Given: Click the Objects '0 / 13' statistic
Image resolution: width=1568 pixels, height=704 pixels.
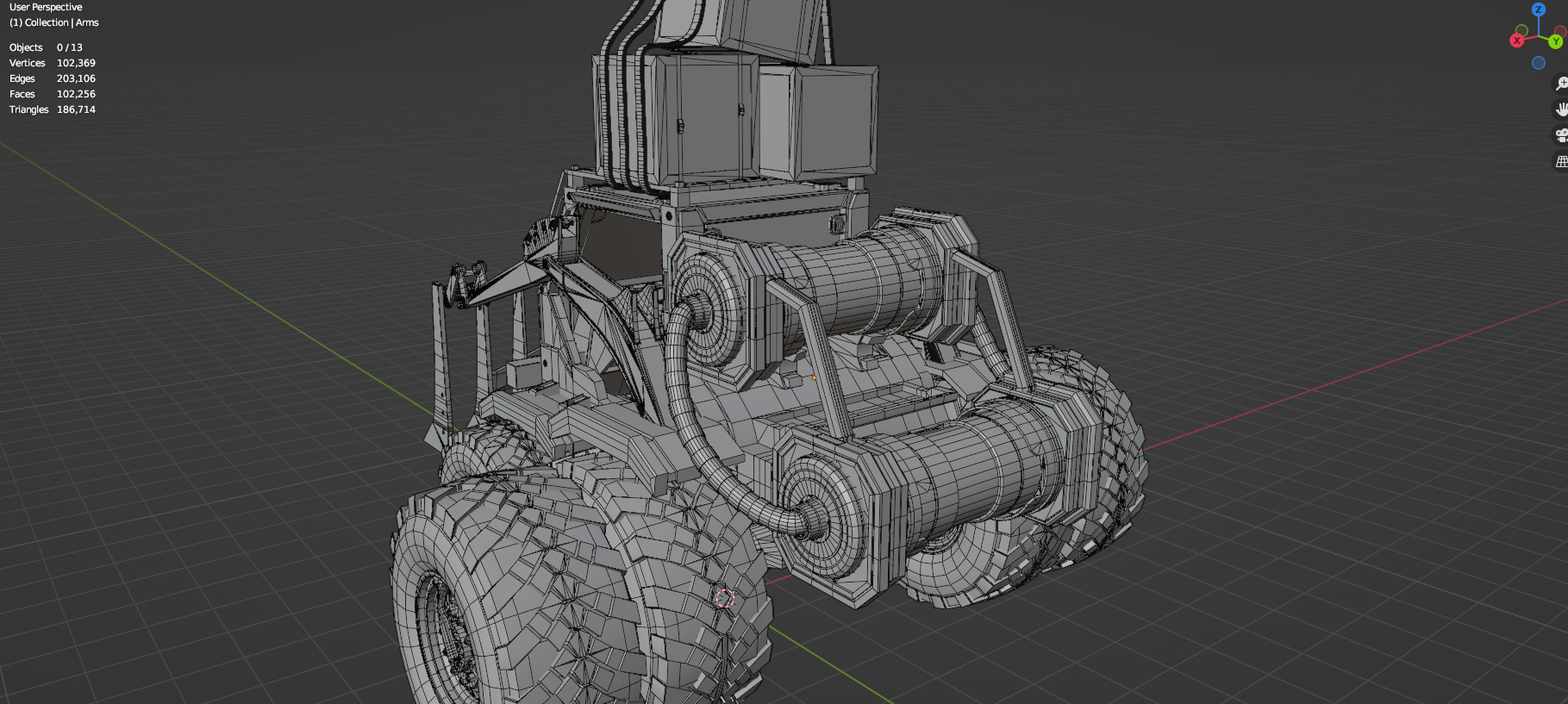Looking at the screenshot, I should (x=70, y=47).
